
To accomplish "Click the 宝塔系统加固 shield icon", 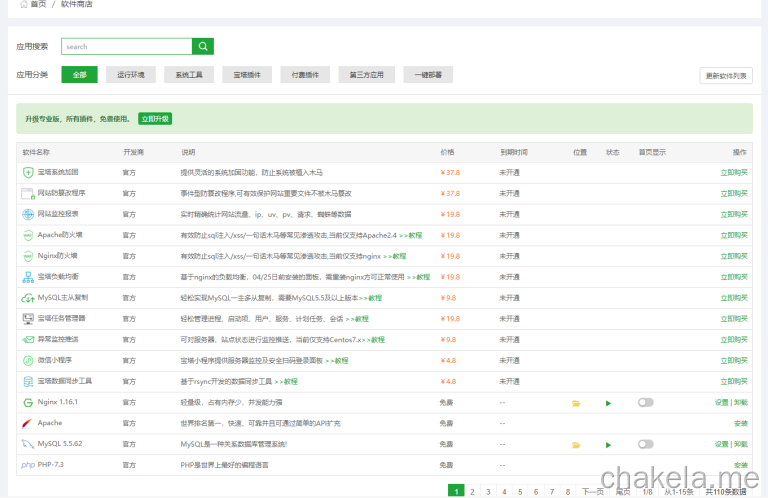I will point(28,172).
